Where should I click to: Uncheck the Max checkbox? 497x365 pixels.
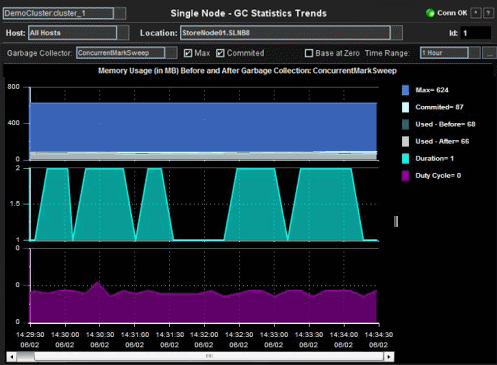coord(188,53)
